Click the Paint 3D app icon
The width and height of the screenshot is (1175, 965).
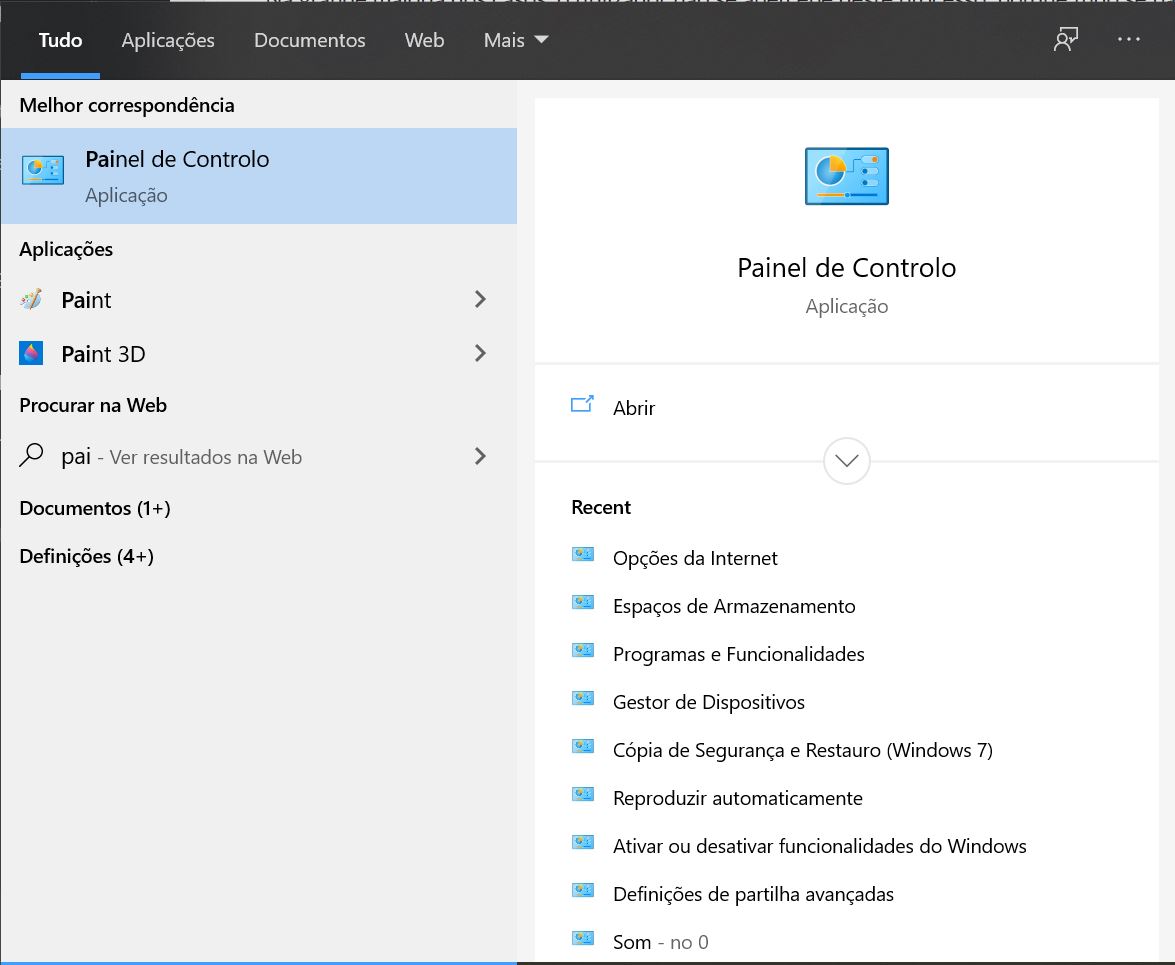click(x=31, y=354)
